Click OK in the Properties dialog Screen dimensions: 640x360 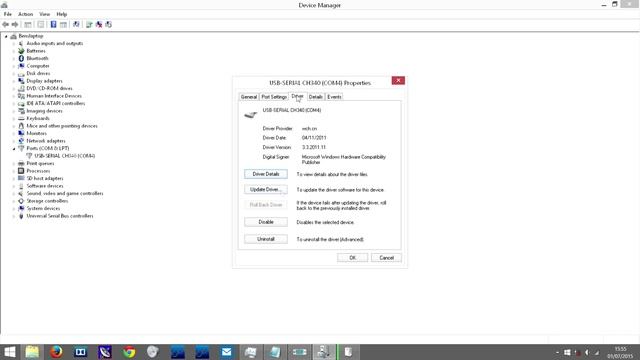tap(352, 258)
